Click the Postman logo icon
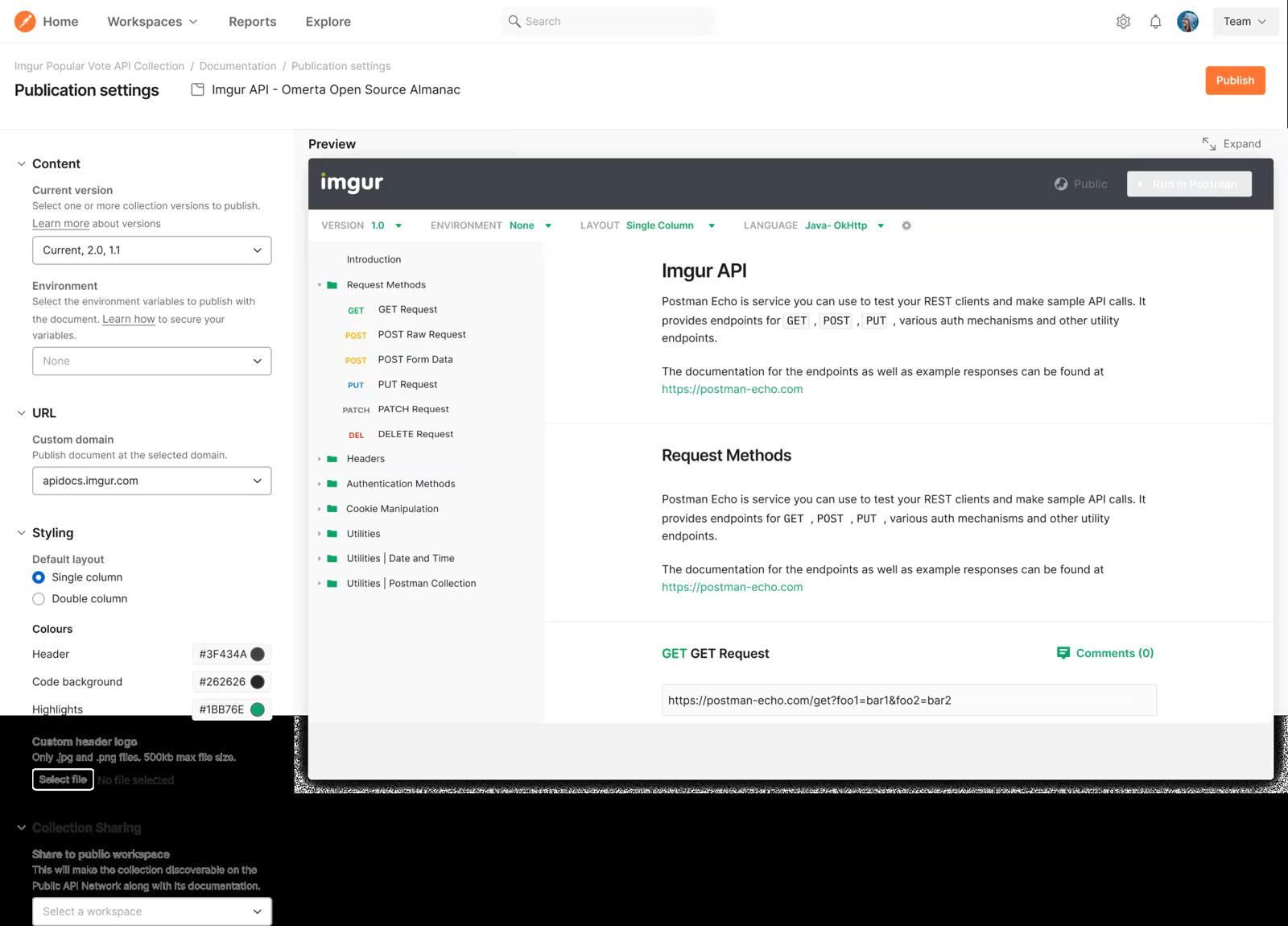 coord(25,22)
